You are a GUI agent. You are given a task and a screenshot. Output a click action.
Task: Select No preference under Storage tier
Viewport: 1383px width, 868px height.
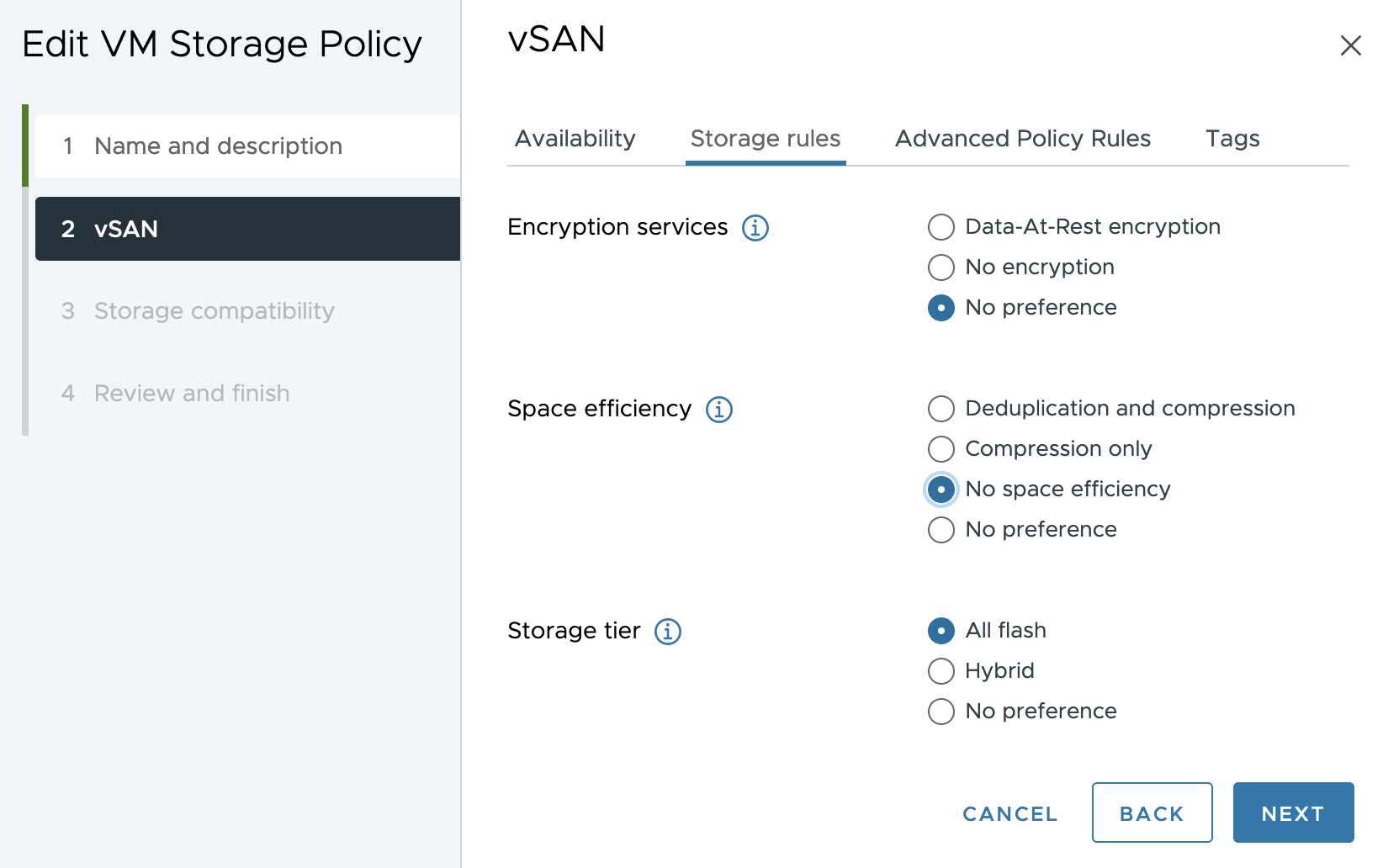tap(941, 712)
